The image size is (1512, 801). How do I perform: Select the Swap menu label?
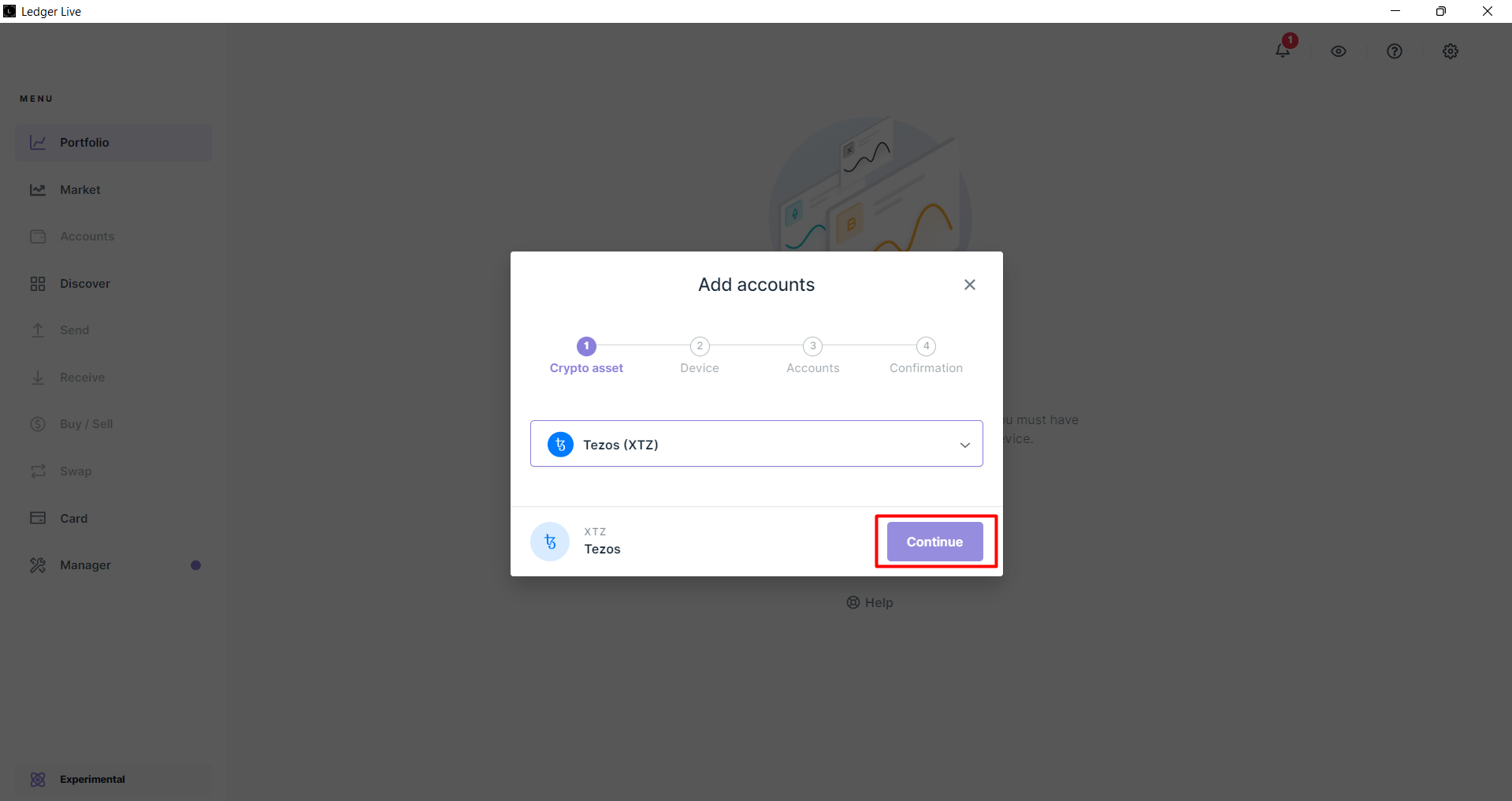coord(76,471)
